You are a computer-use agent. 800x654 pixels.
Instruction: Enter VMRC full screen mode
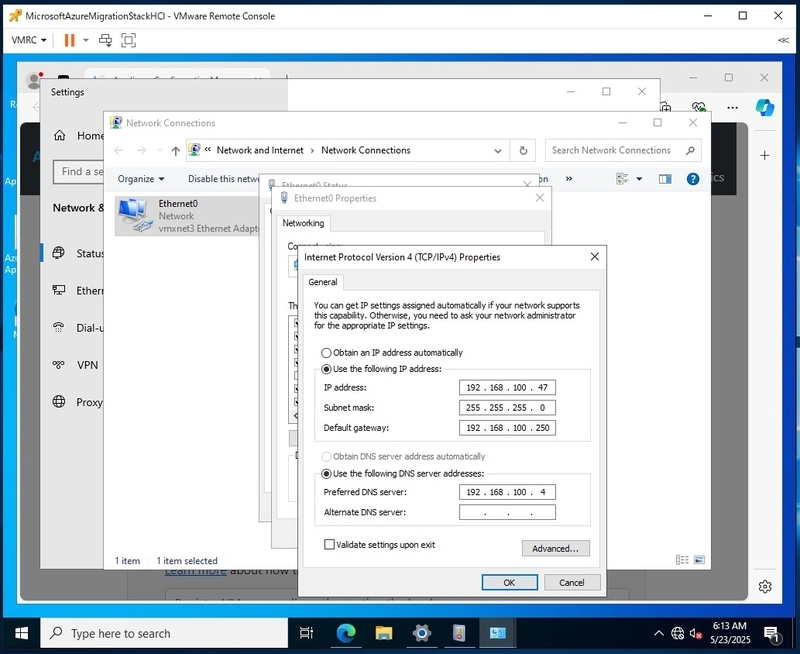pos(128,40)
